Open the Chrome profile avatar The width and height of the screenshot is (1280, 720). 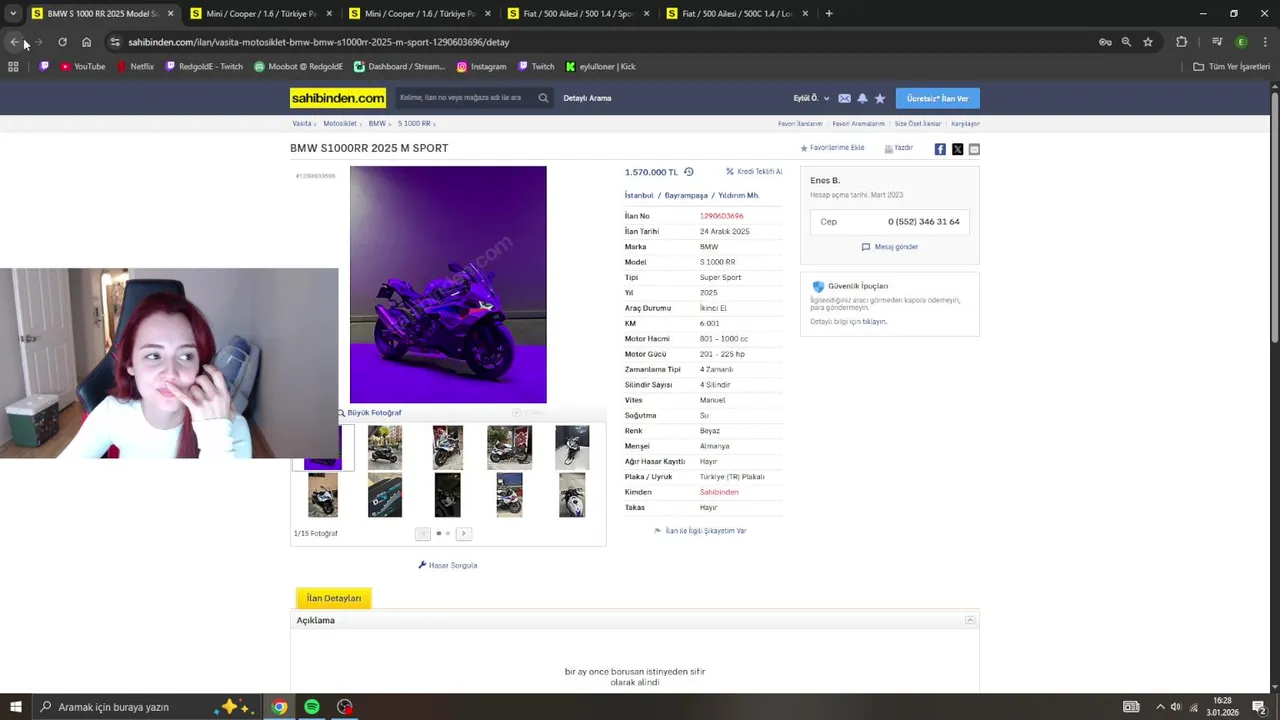click(x=1241, y=42)
